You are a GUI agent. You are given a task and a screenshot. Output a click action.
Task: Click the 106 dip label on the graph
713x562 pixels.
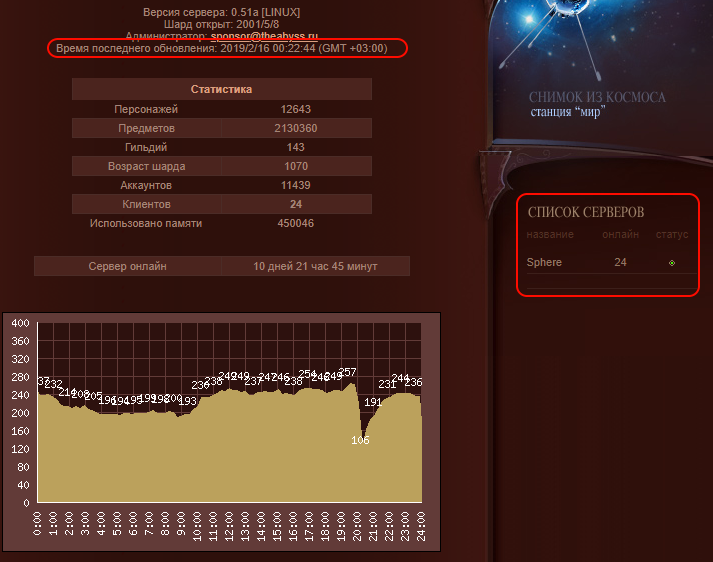click(x=360, y=440)
